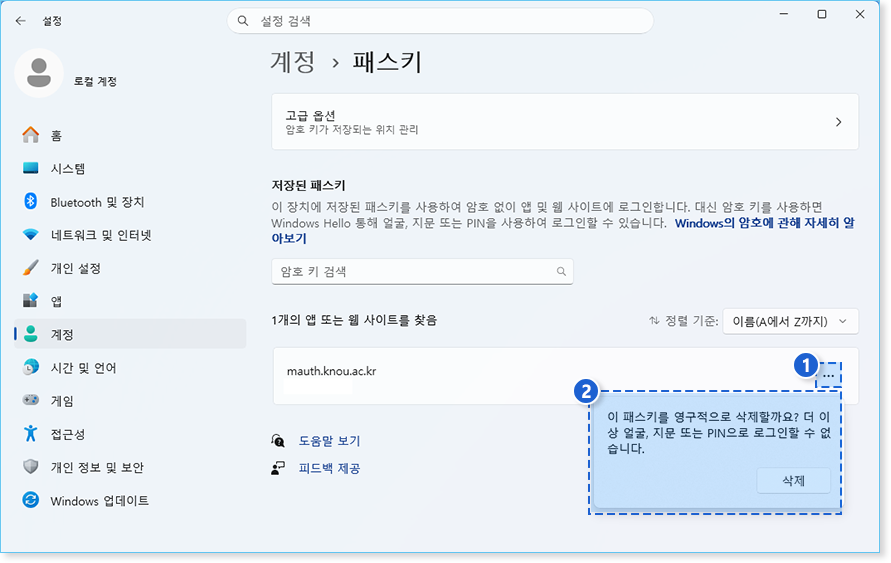
Task: Open Bluetooth 및 장치 settings
Action: click(x=130, y=202)
